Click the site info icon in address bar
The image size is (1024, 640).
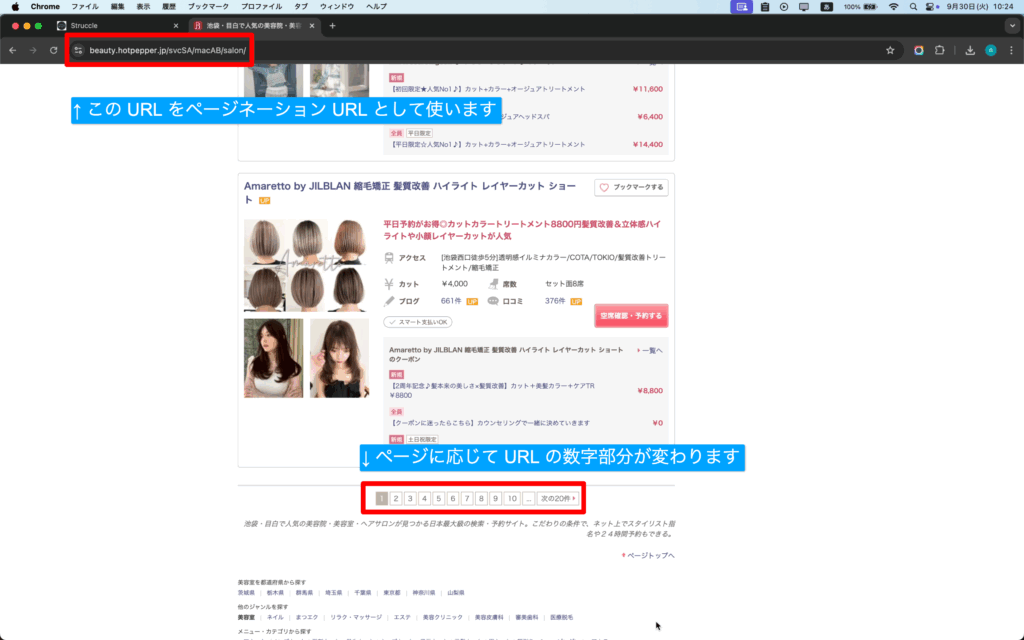78,50
